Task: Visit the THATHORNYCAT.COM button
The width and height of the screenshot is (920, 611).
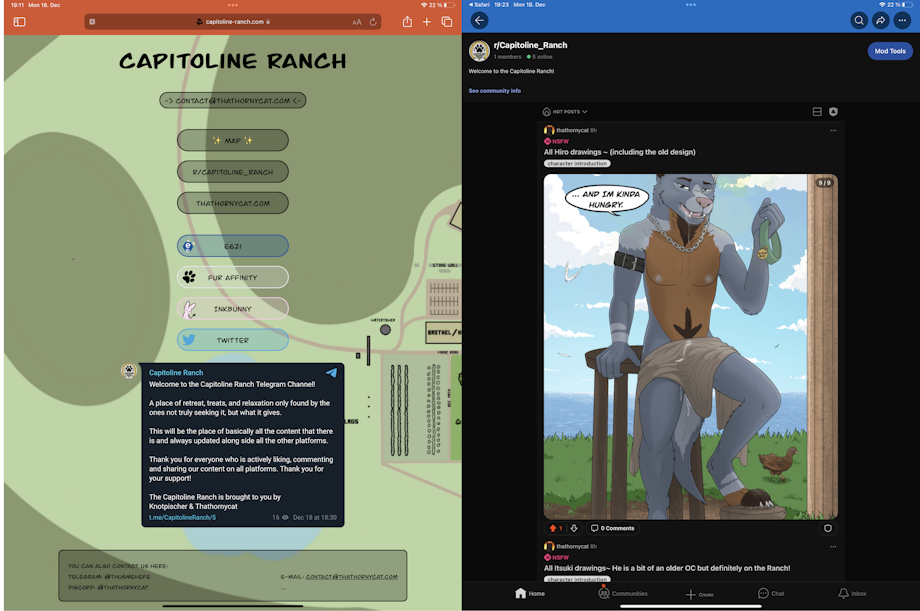Action: (233, 203)
